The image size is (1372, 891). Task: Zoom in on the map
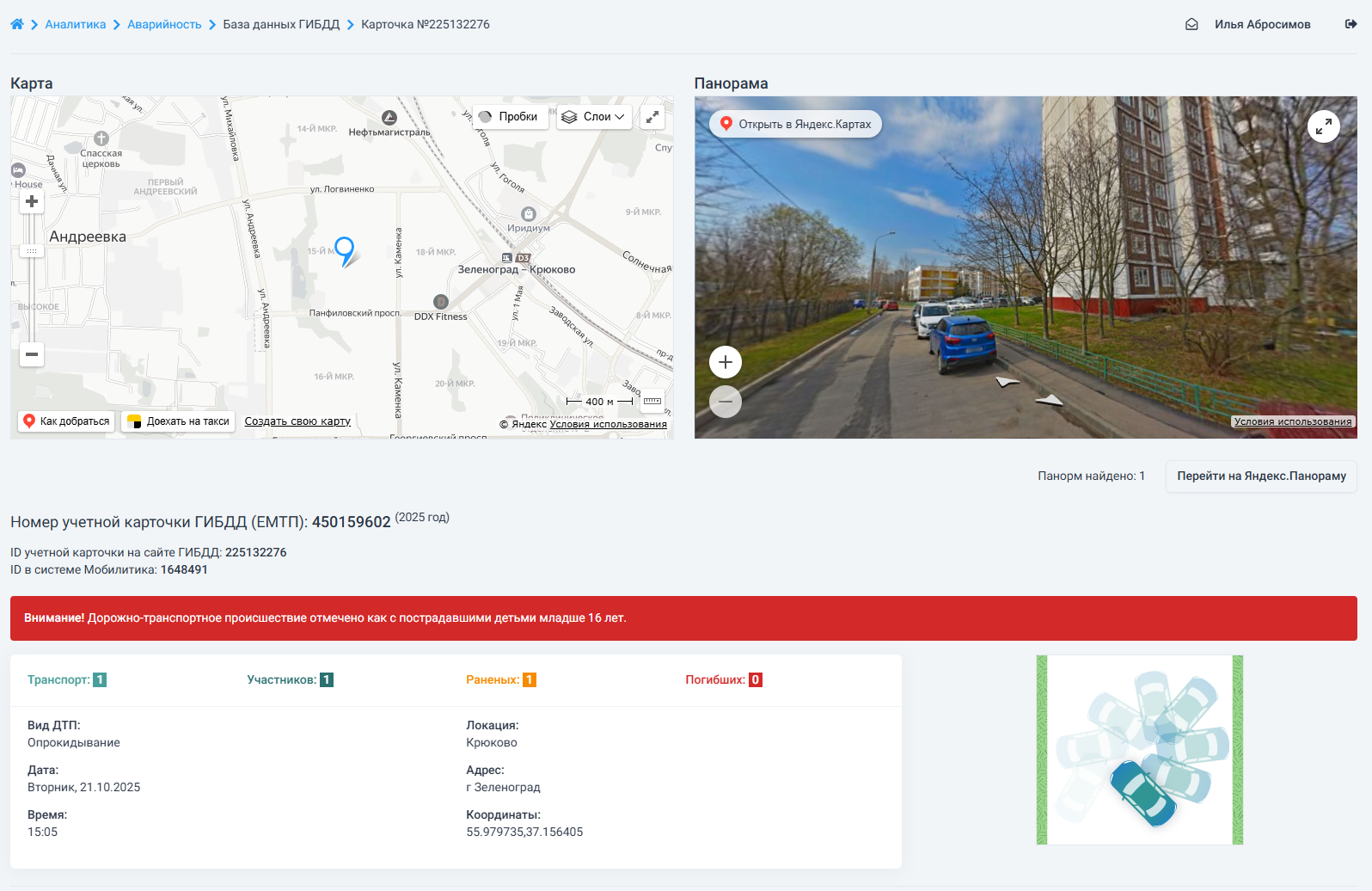pyautogui.click(x=32, y=201)
